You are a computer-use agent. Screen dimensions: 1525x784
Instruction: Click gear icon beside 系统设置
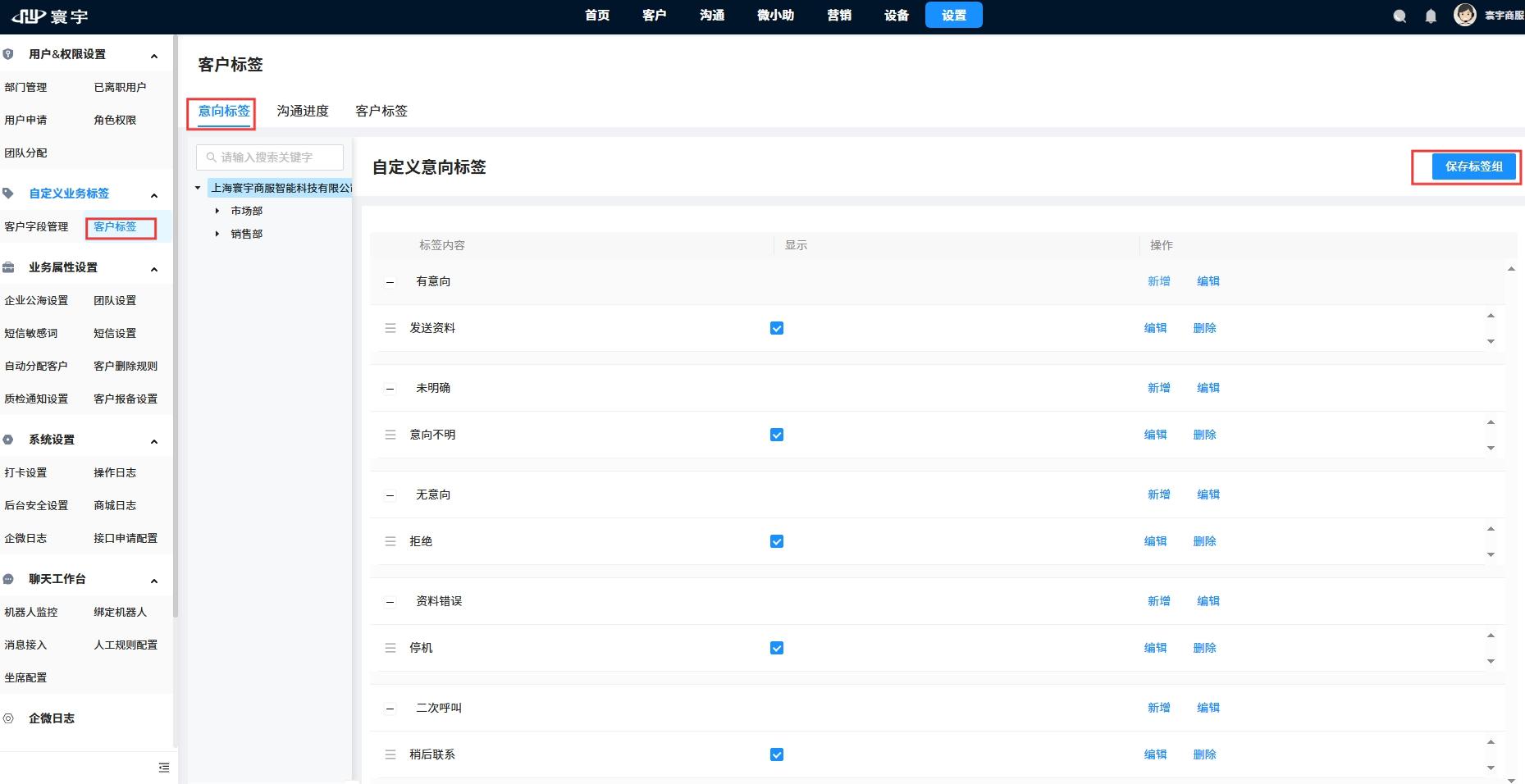tap(8, 440)
